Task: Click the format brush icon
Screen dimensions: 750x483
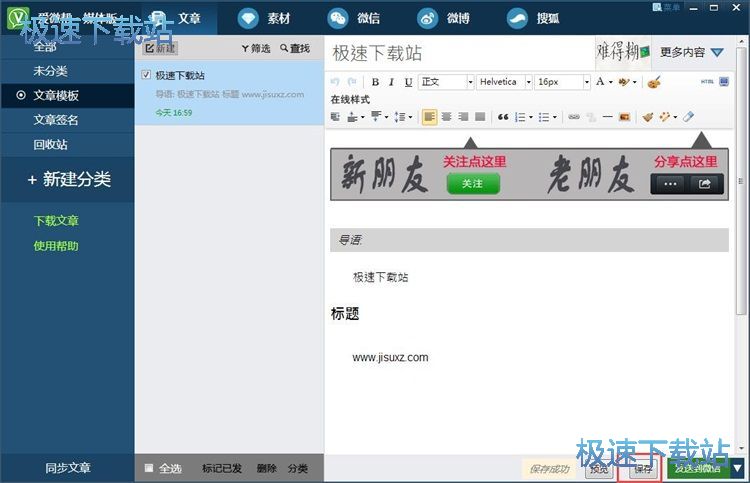Action: [648, 117]
